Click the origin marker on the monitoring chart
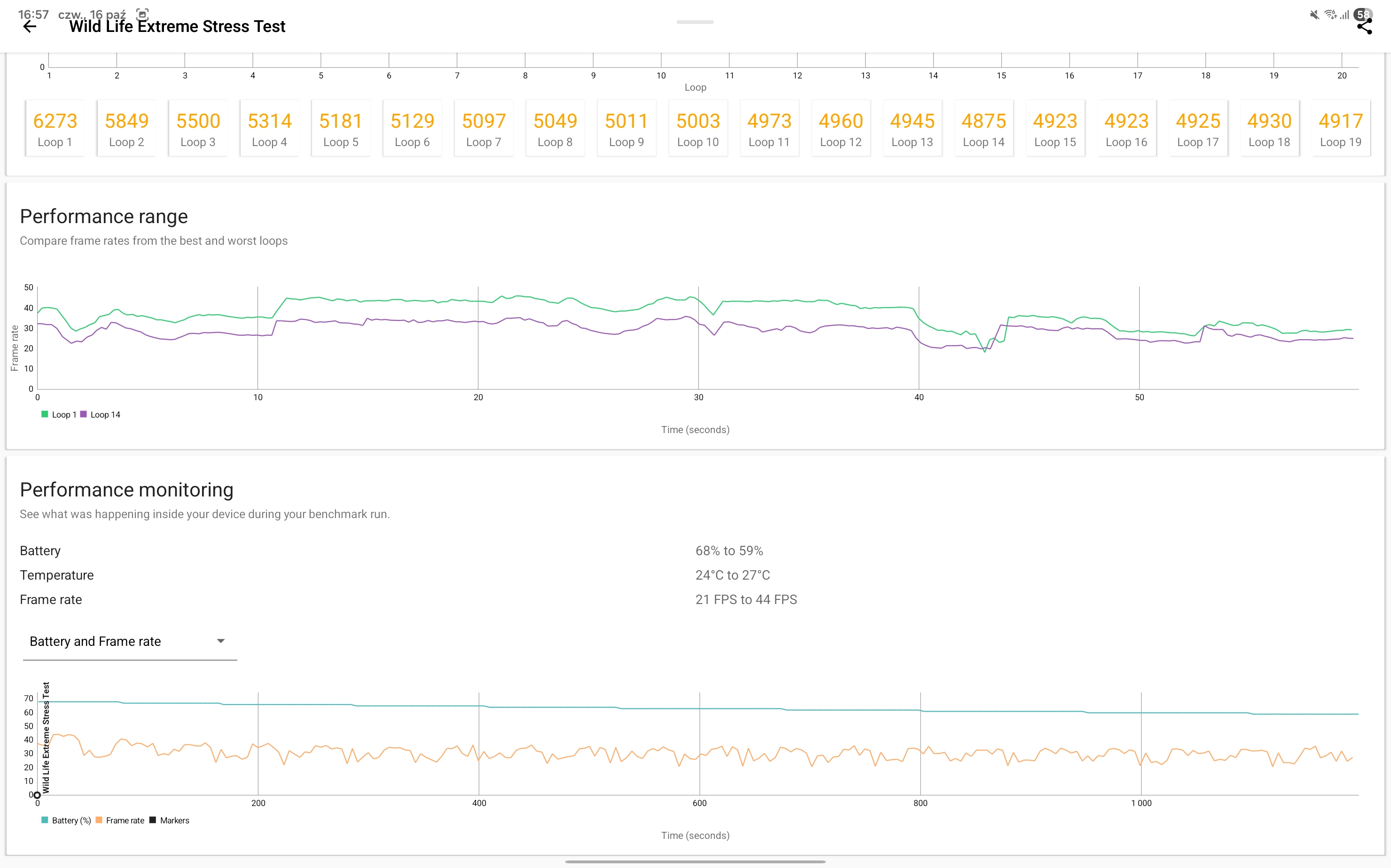Screen dimensions: 1391x868 pyautogui.click(x=37, y=795)
